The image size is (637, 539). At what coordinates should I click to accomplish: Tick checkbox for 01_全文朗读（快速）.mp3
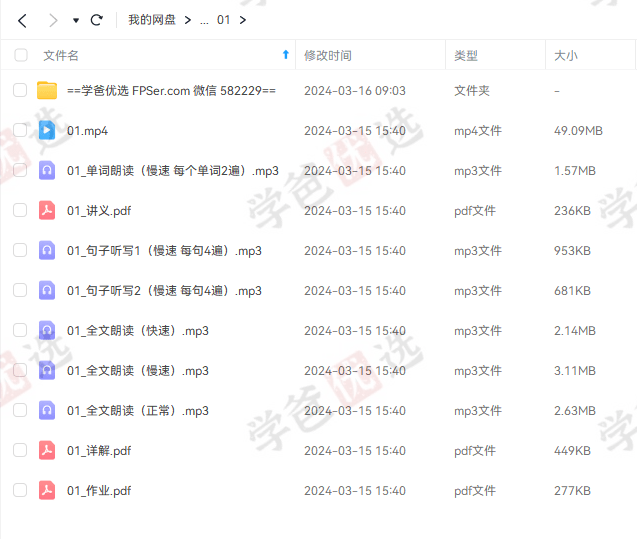tap(20, 330)
